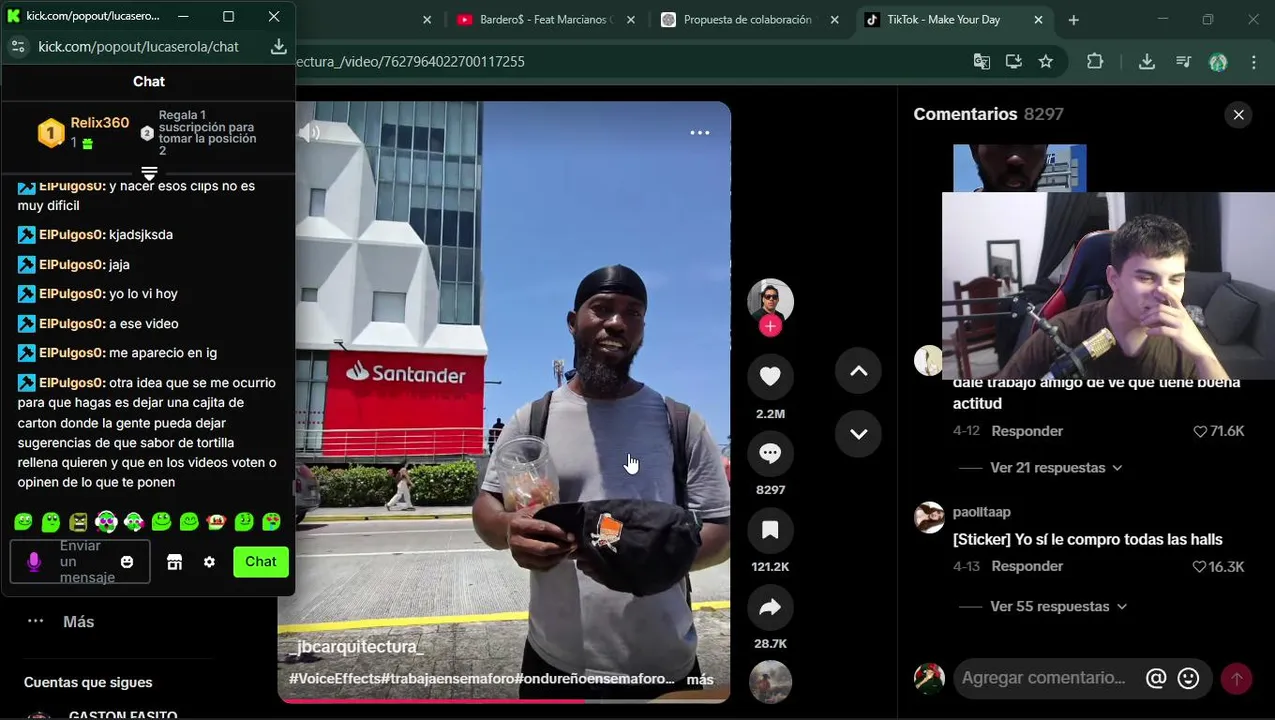Toggle video sound with speaker icon

(x=310, y=132)
